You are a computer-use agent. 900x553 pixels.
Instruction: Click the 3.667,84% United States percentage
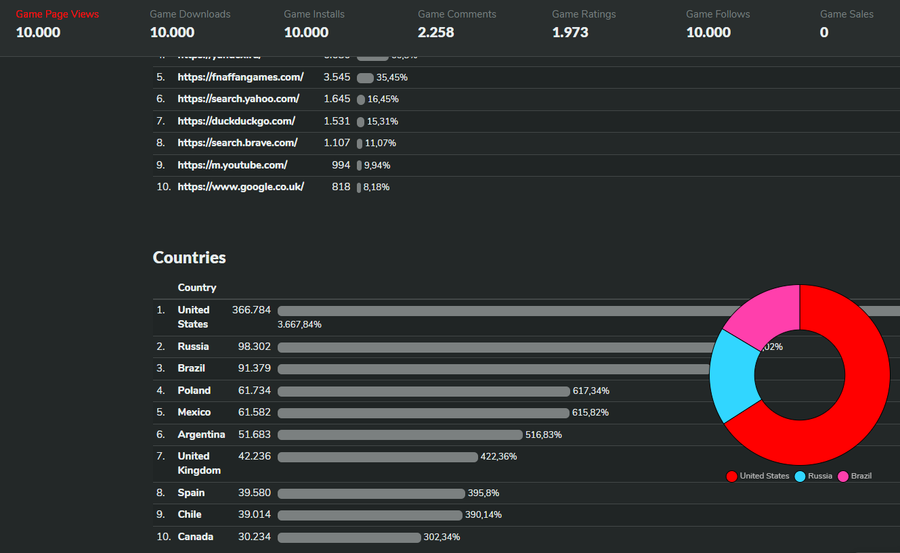[x=299, y=324]
